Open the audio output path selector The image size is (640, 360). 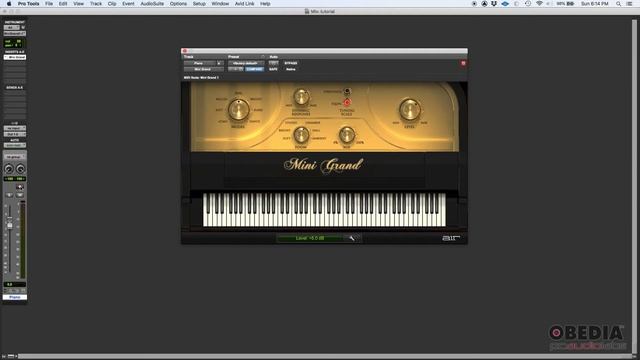coord(15,134)
